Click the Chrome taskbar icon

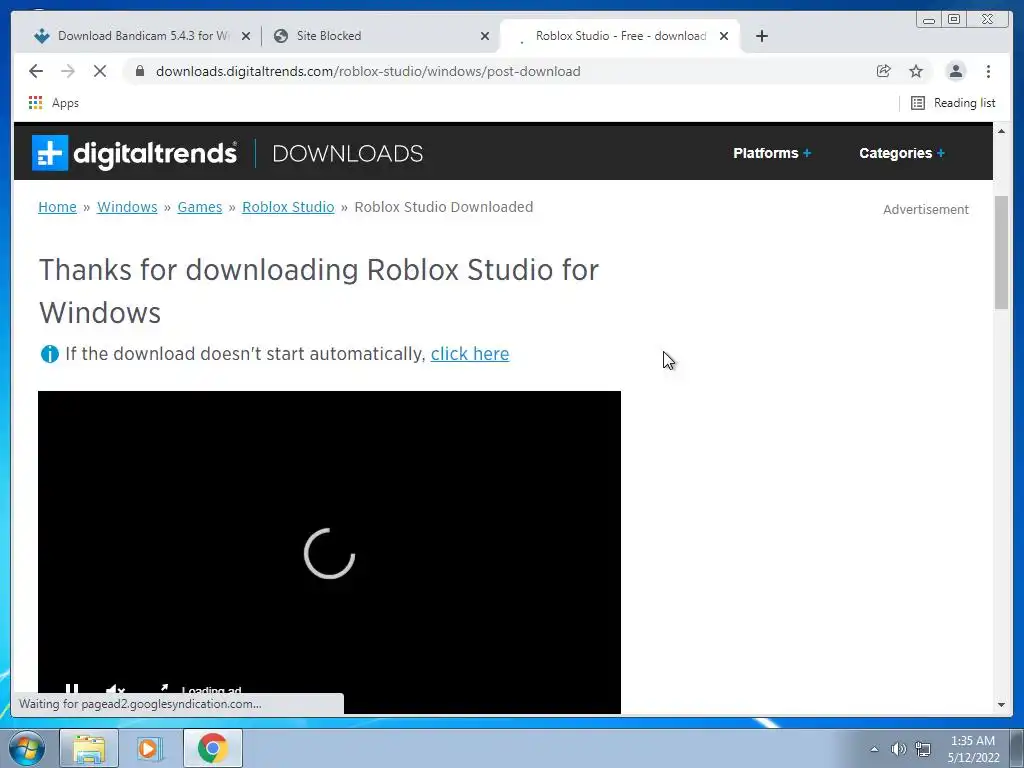tap(212, 748)
